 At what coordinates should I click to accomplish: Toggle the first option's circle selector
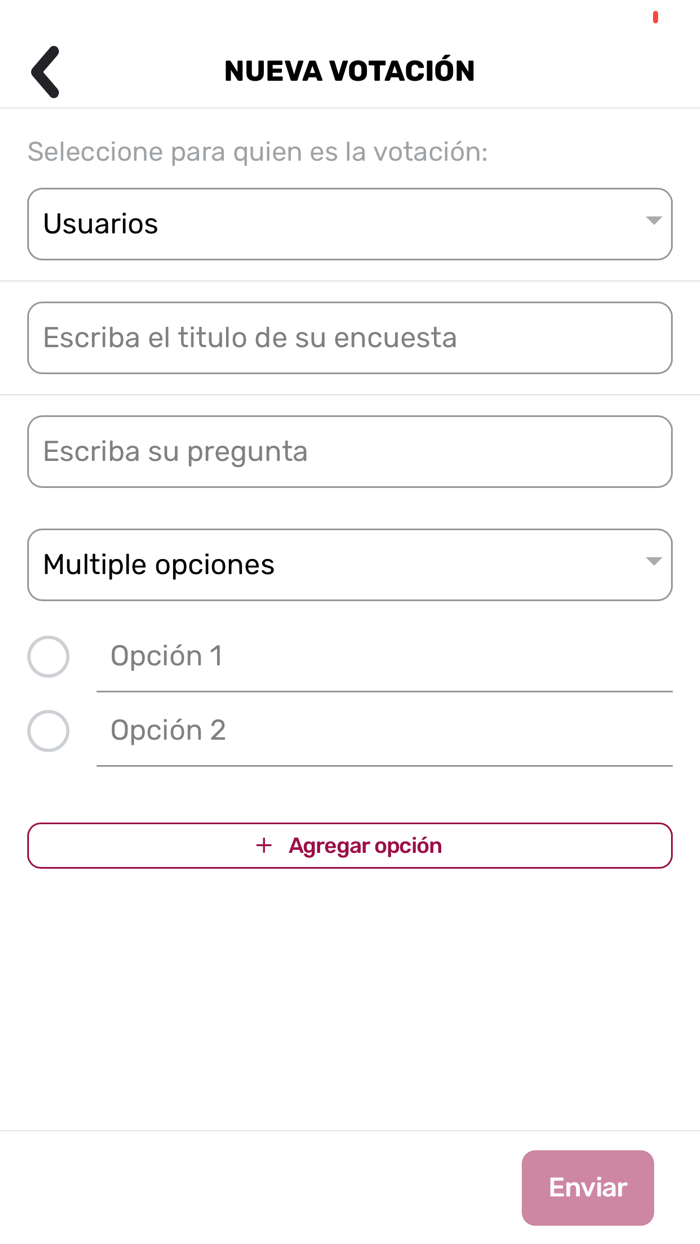coord(48,656)
